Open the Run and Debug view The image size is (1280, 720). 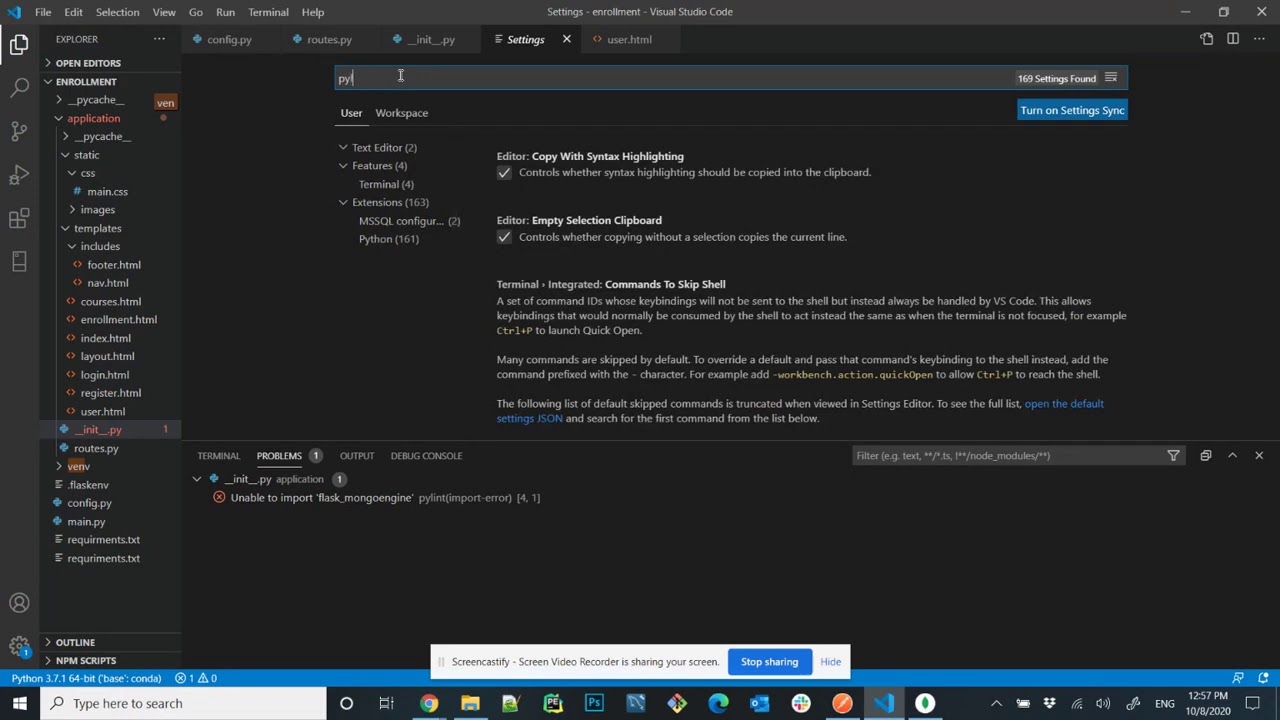pos(19,175)
